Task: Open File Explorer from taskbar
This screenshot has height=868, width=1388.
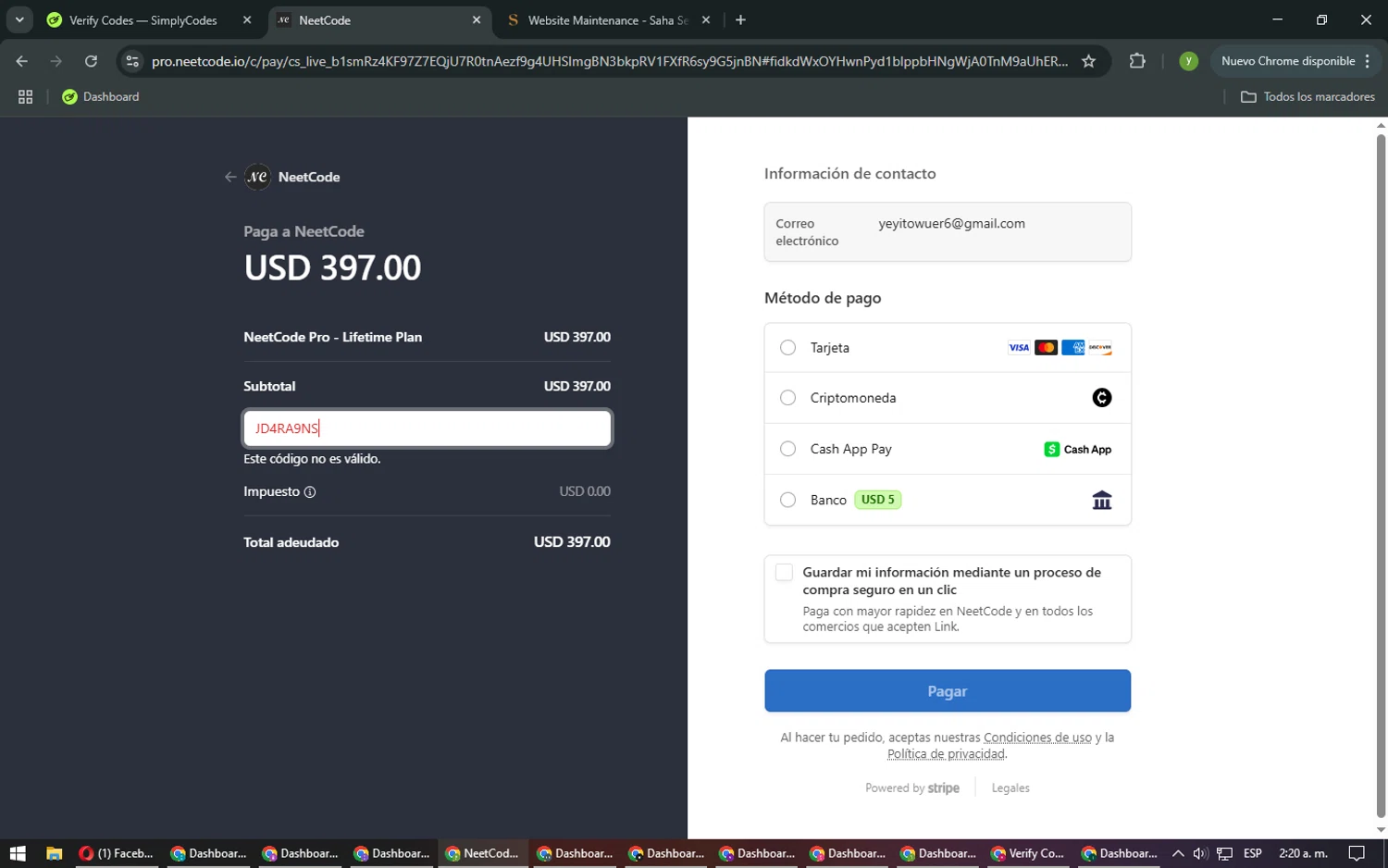Action: 54,853
